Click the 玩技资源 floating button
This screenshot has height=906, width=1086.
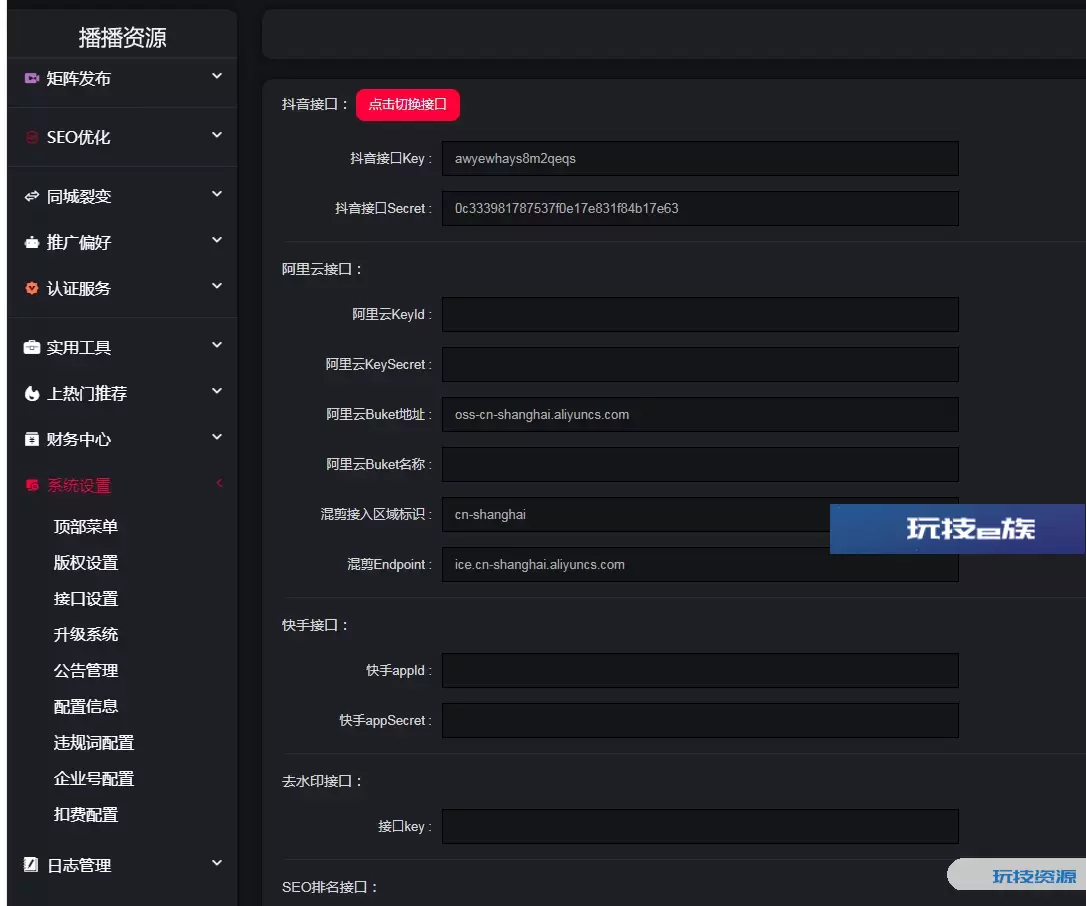pos(1016,876)
